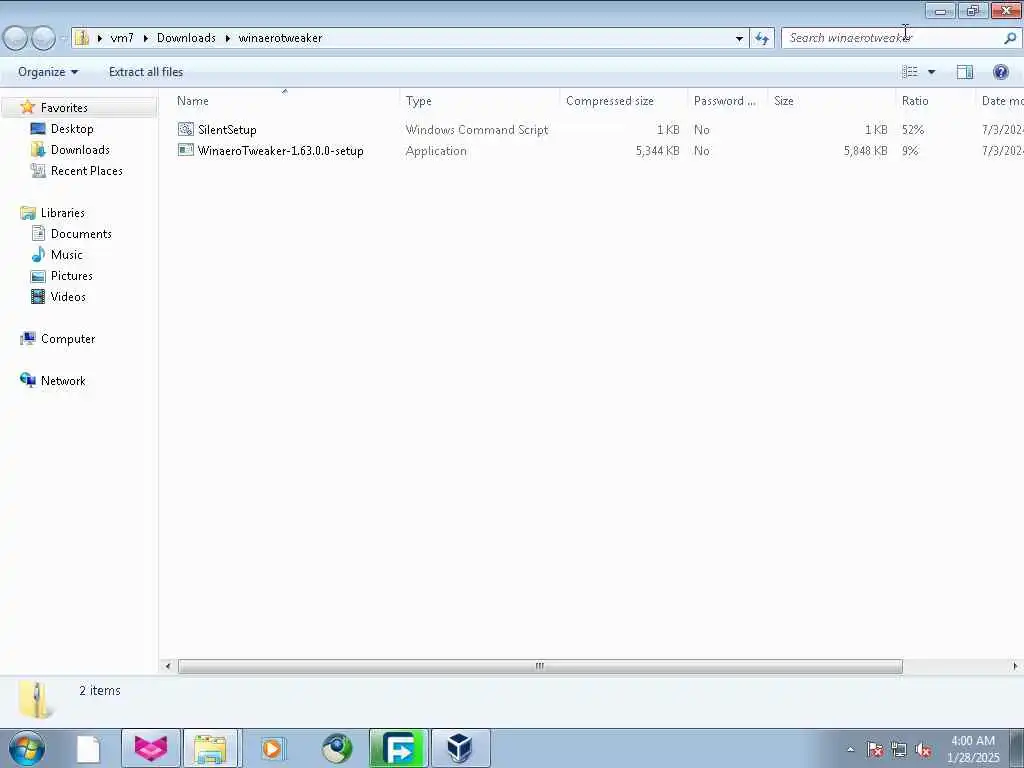Image resolution: width=1024 pixels, height=768 pixels.
Task: Select the WinaeroTweaker-1.63.0.0-setup file name
Action: (x=281, y=150)
